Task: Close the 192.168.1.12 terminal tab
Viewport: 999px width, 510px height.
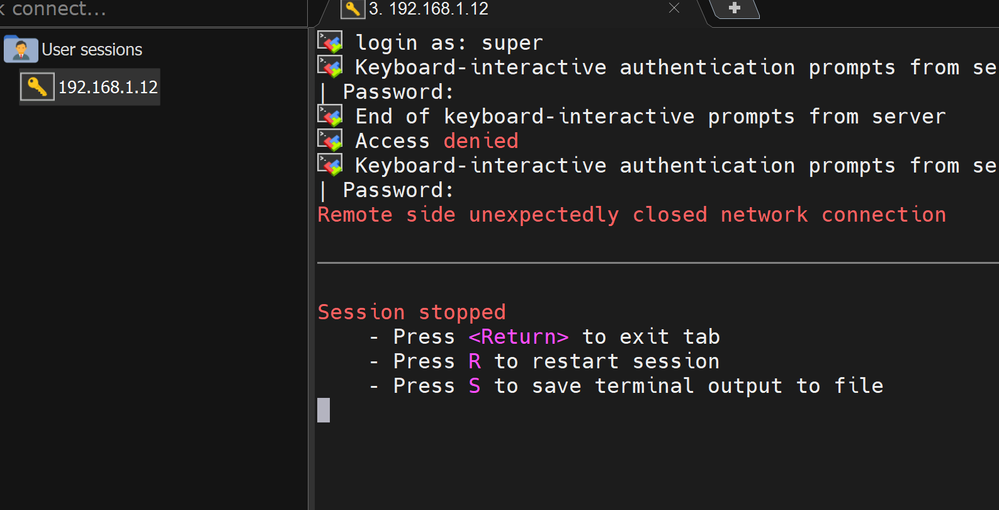Action: [674, 8]
